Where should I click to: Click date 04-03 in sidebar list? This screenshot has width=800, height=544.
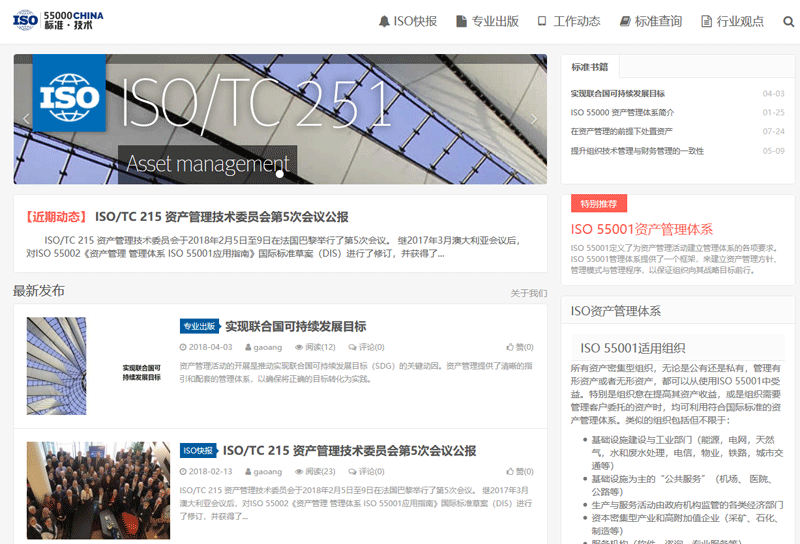click(x=773, y=93)
